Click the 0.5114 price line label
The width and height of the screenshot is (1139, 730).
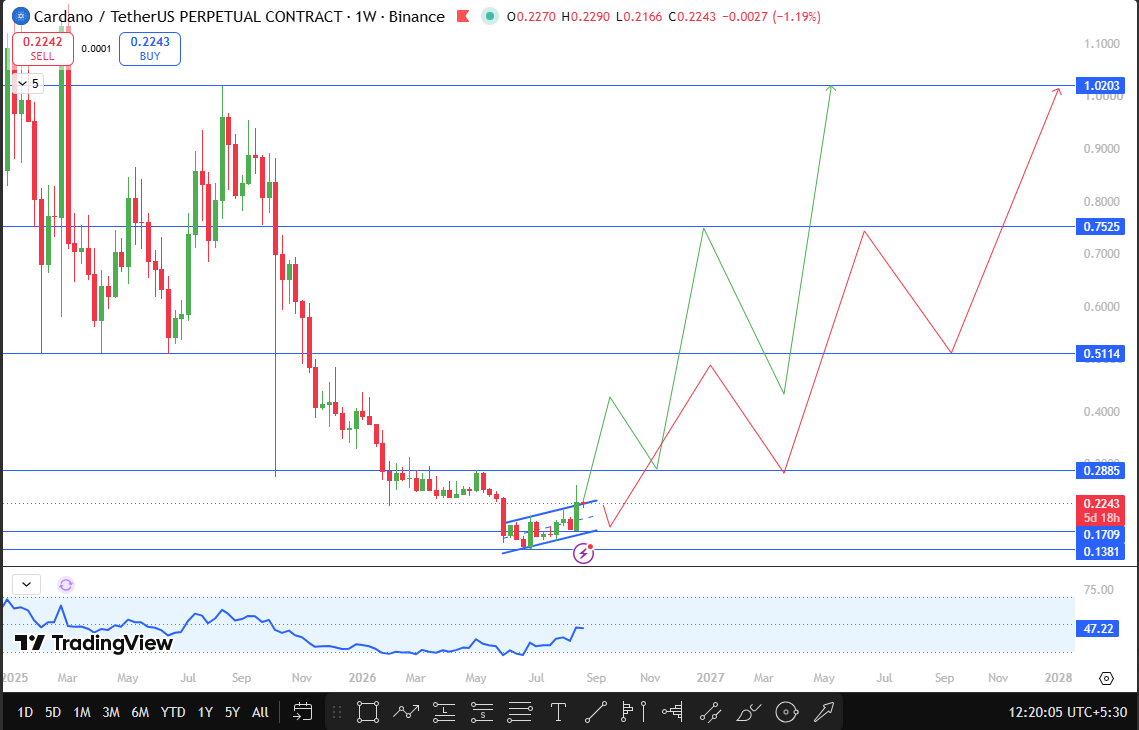[1101, 354]
